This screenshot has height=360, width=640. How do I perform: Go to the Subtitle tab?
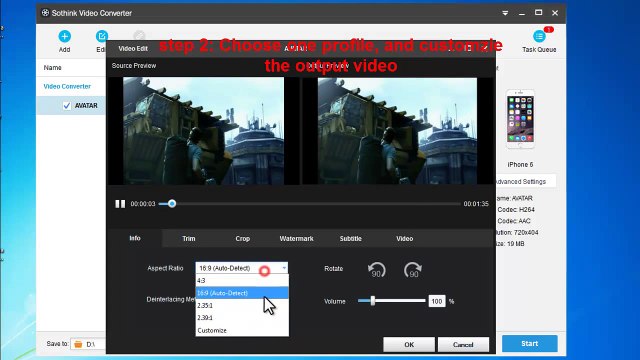(x=351, y=238)
